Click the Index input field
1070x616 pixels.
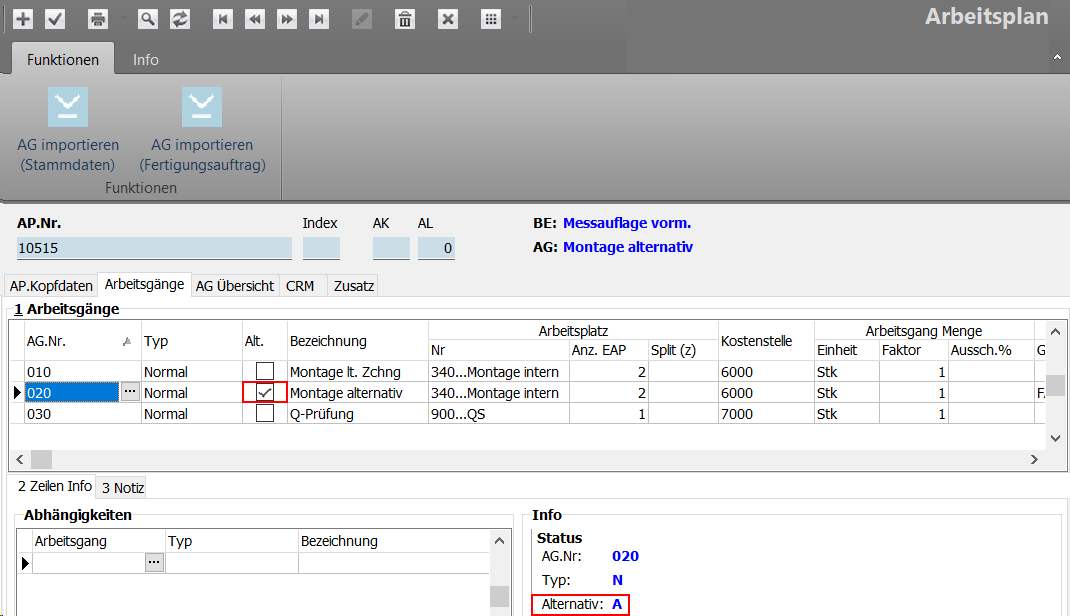tap(321, 248)
